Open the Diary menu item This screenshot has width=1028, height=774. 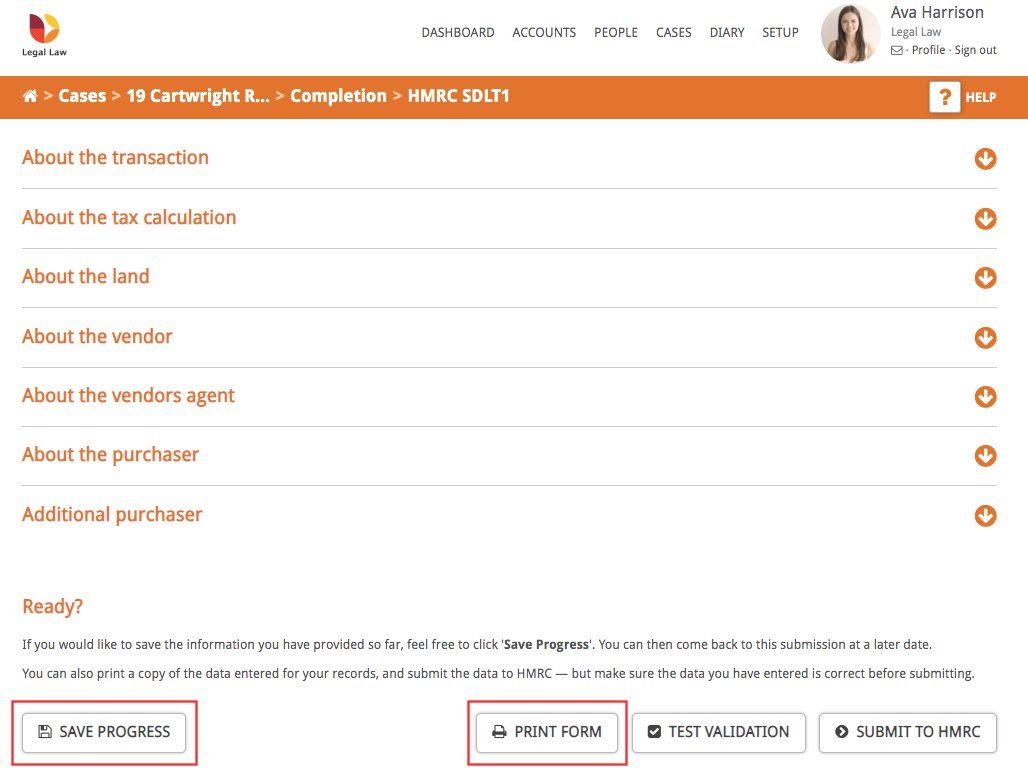727,33
